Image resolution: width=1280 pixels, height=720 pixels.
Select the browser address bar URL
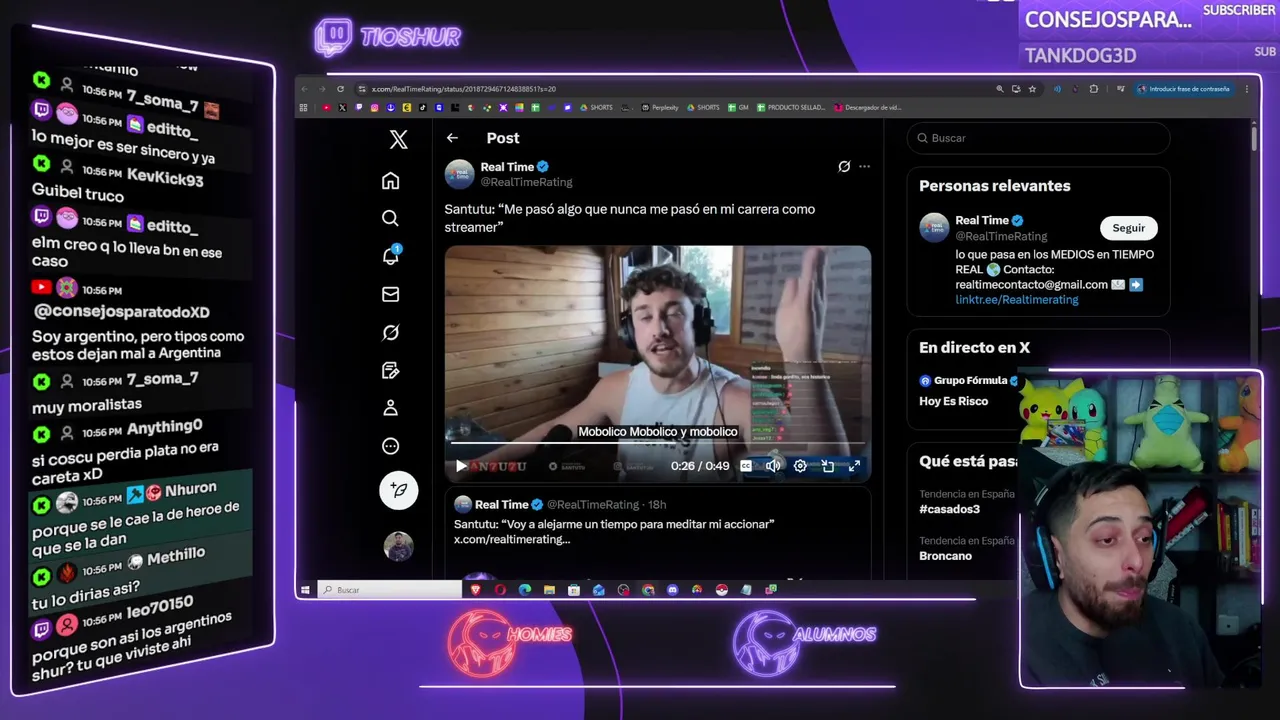[x=464, y=89]
